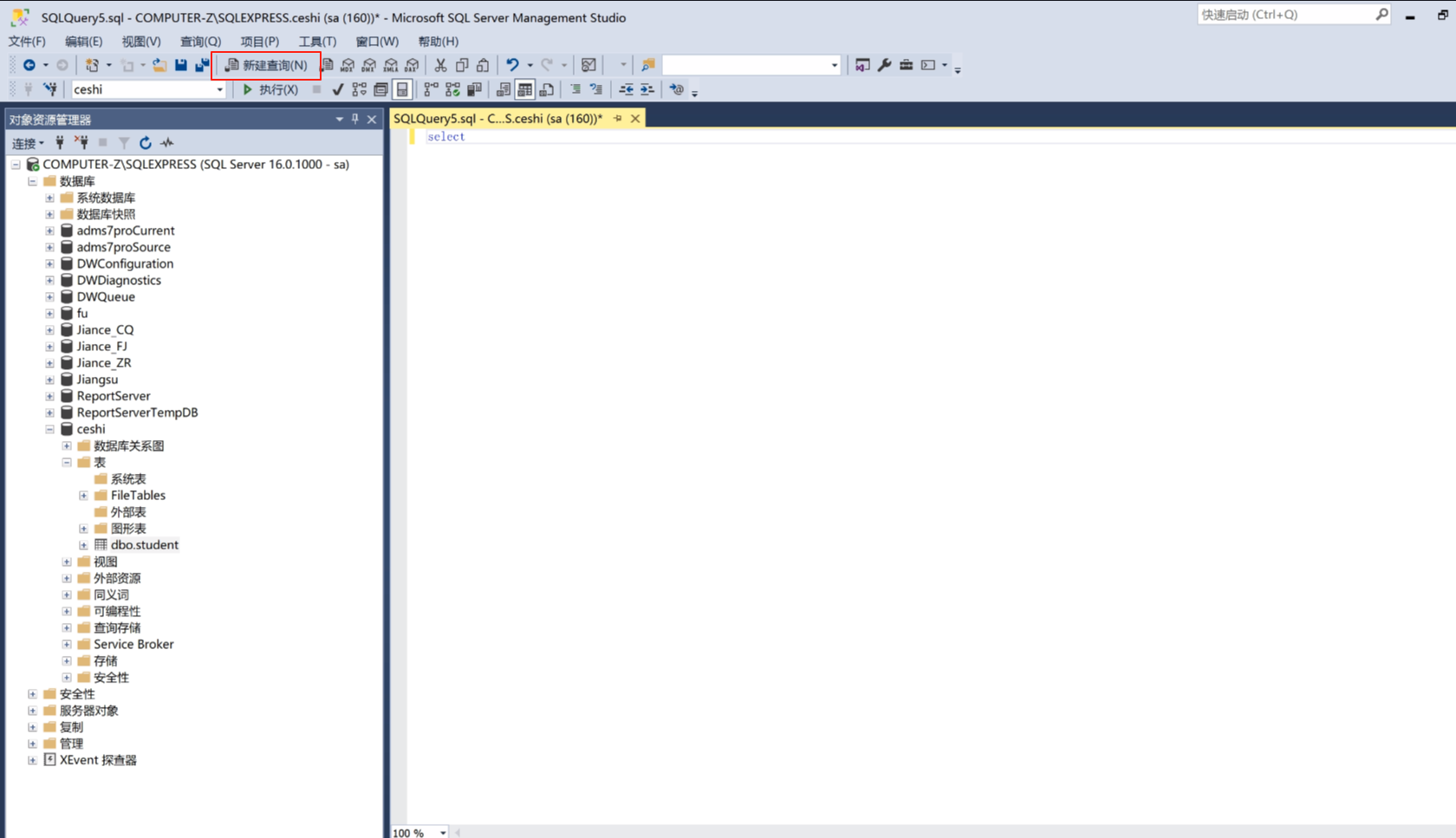The height and width of the screenshot is (838, 1456).
Task: Click the Parse checkmark icon
Action: click(338, 89)
